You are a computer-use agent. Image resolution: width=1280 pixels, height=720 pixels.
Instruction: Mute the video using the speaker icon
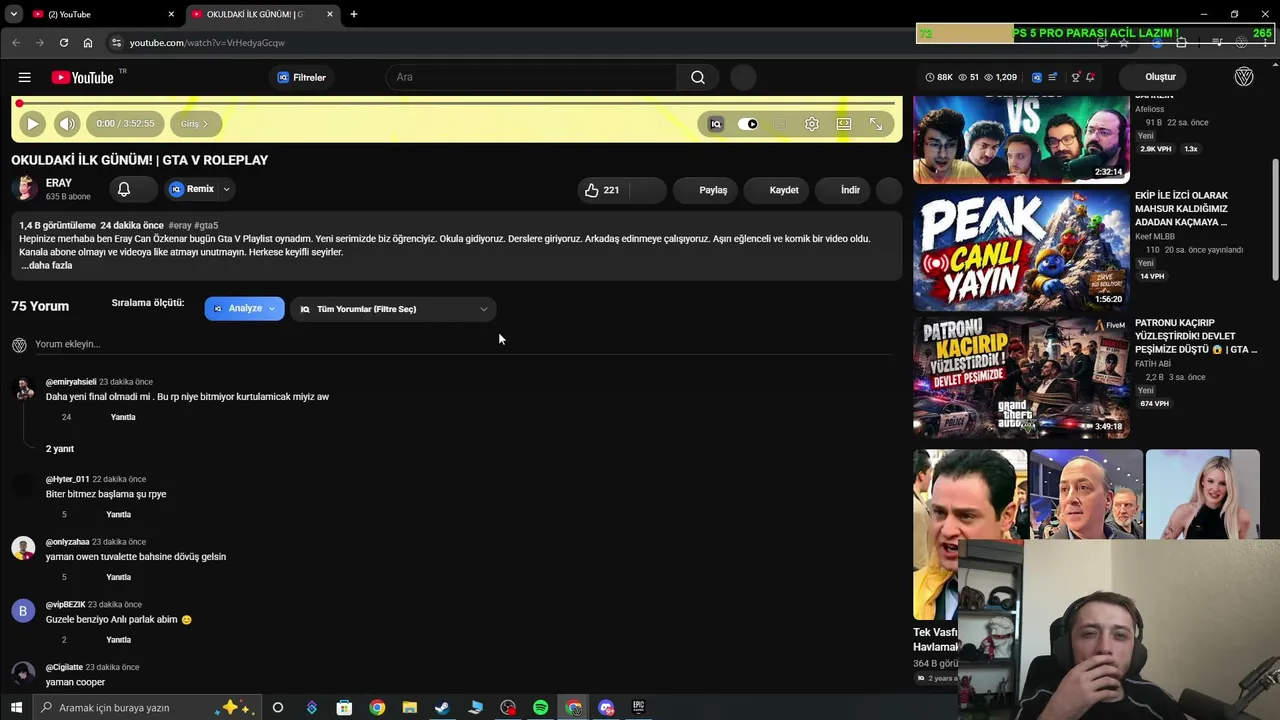pos(67,124)
